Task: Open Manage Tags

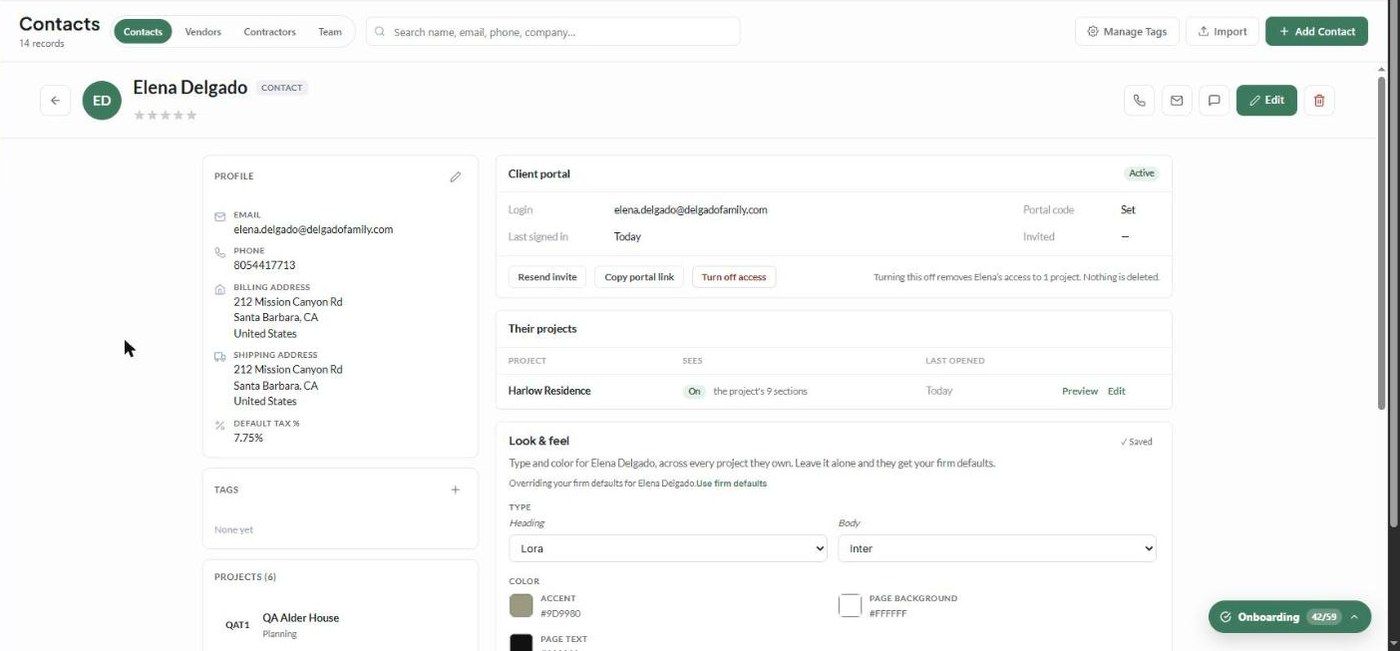Action: tap(1127, 31)
